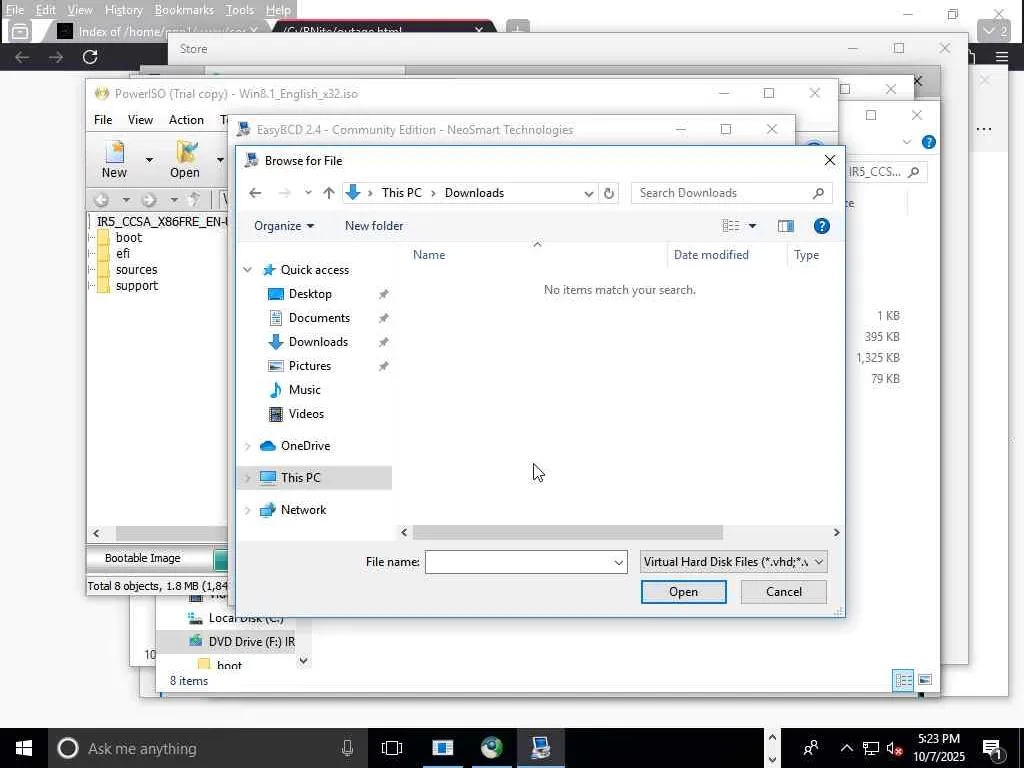
Task: Click the EasyBCD taskbar icon
Action: (x=541, y=748)
